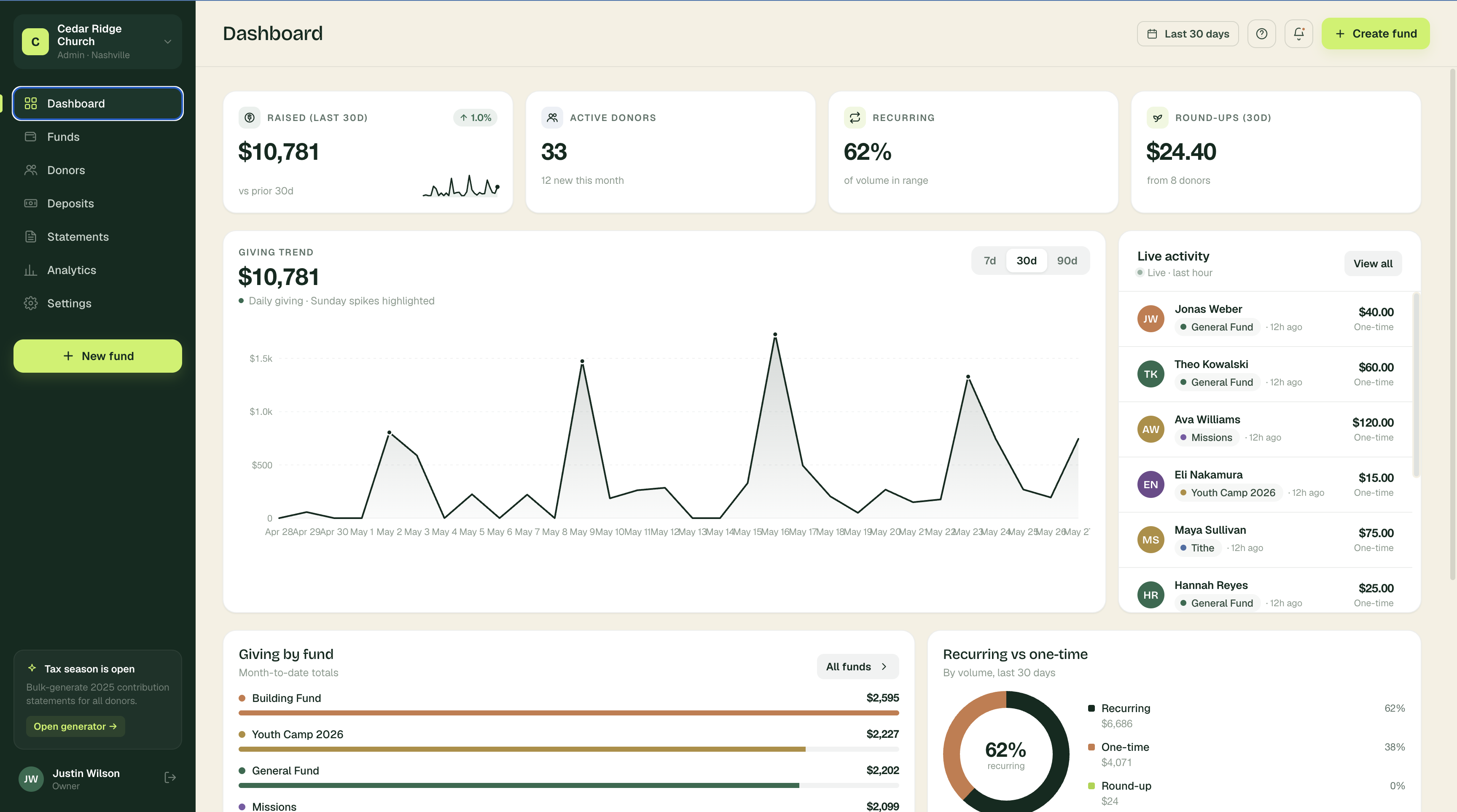
Task: Switch giving trend to 90d
Action: click(x=1067, y=261)
